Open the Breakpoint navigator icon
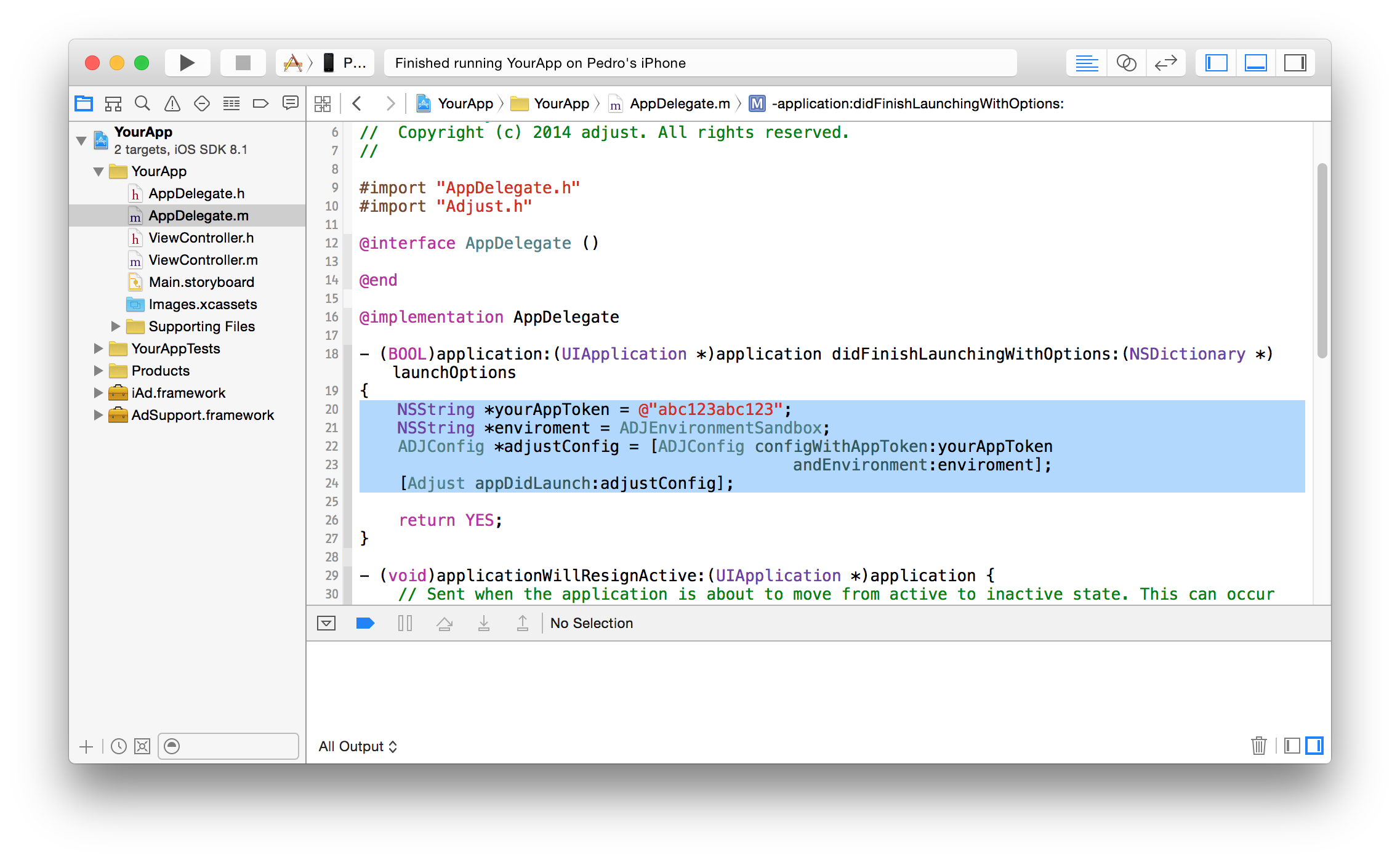Screen dimensions: 1400x862 pyautogui.click(x=260, y=103)
